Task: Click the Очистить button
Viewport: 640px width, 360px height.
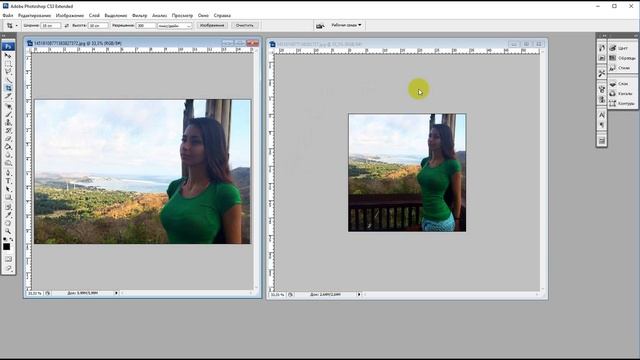Action: [x=245, y=25]
